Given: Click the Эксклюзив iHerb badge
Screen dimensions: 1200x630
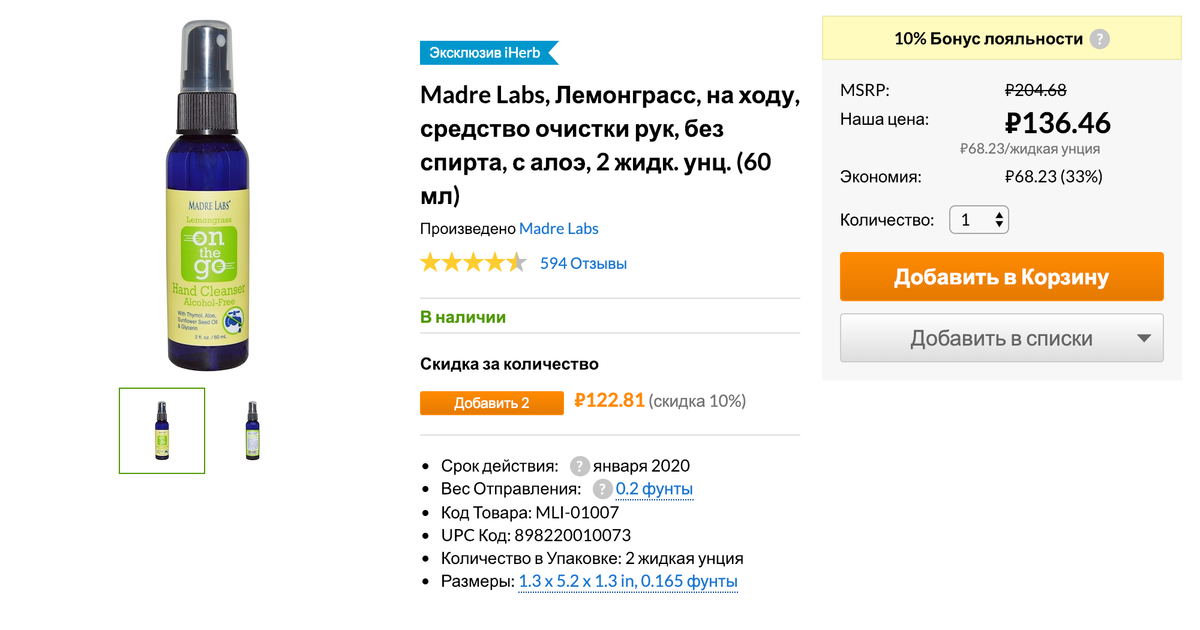Looking at the screenshot, I should [487, 52].
